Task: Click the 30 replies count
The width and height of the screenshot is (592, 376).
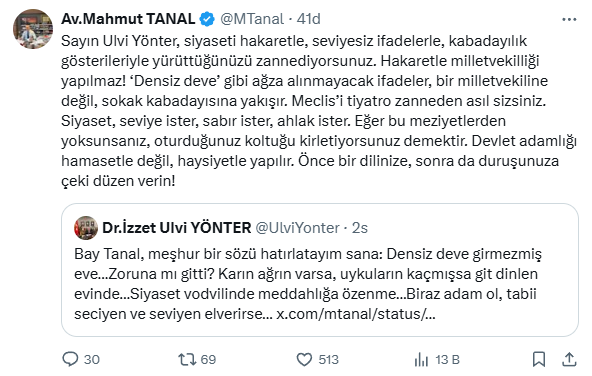Action: [x=92, y=360]
